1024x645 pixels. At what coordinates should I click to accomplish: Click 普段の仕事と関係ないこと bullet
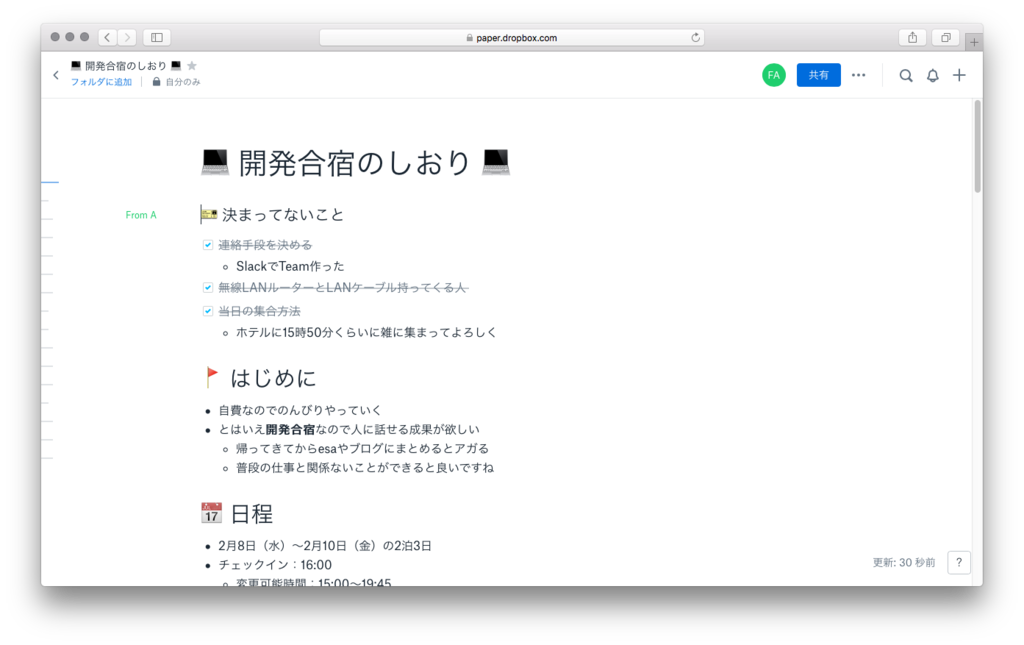(x=364, y=467)
